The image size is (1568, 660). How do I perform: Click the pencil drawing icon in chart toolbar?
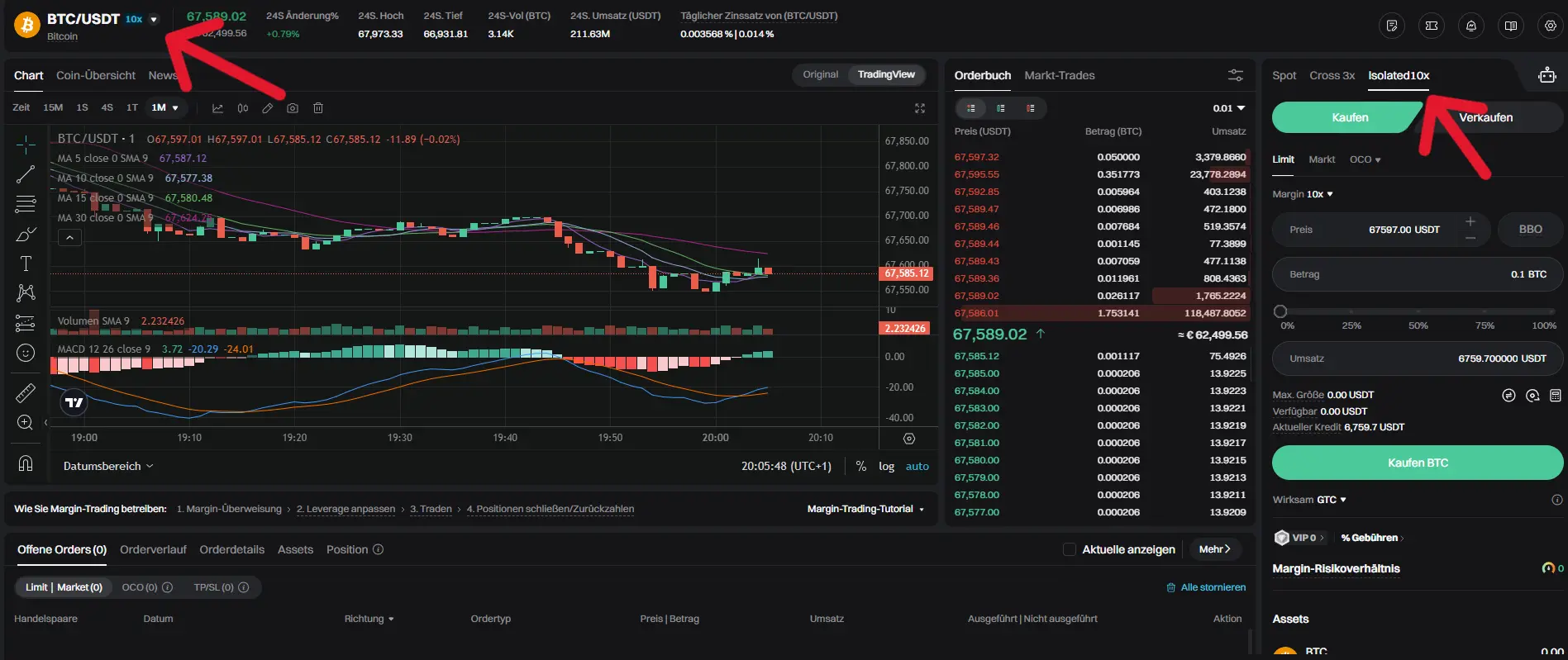pos(268,108)
